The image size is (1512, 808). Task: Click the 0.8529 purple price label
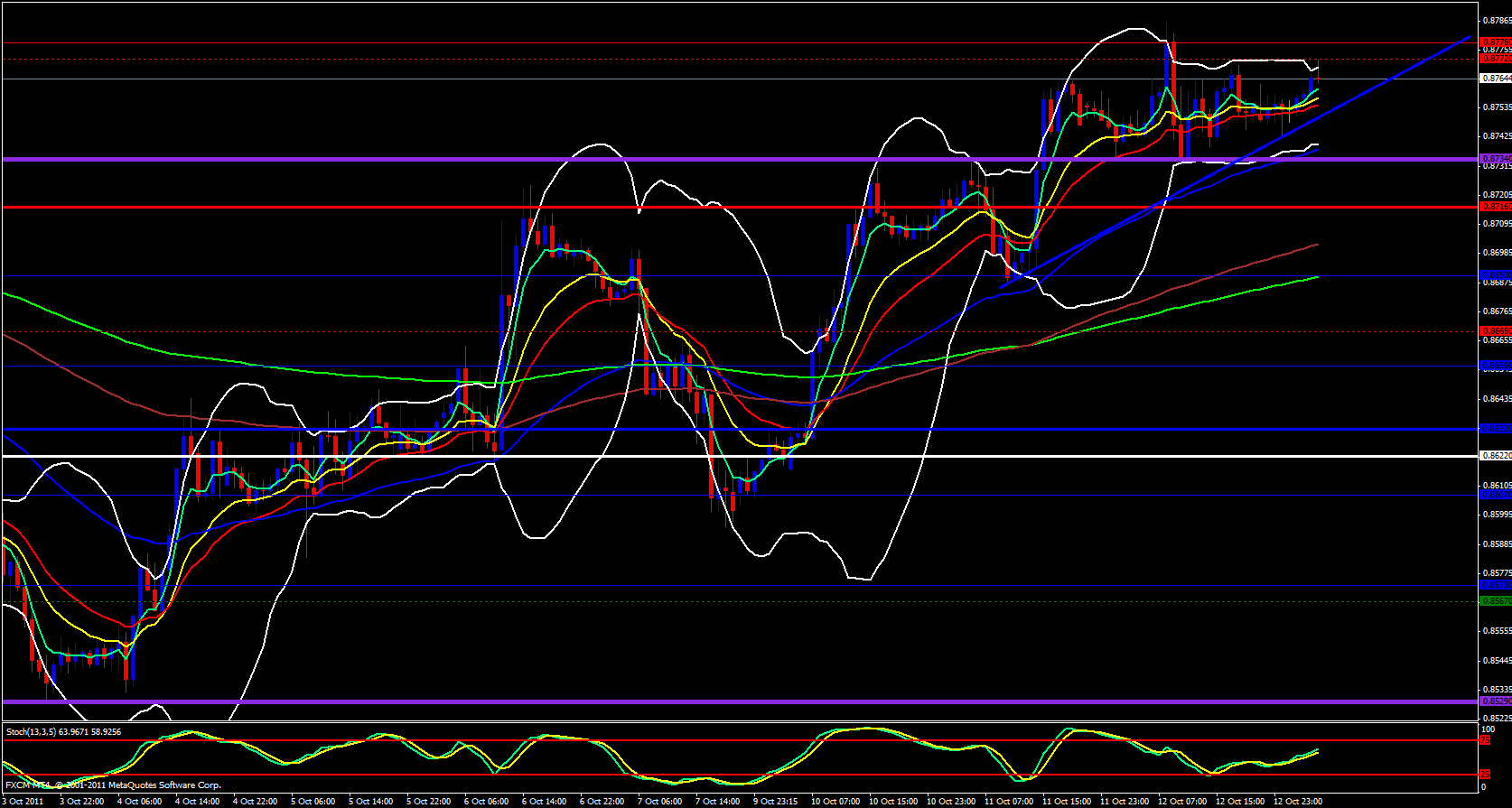coord(1494,701)
